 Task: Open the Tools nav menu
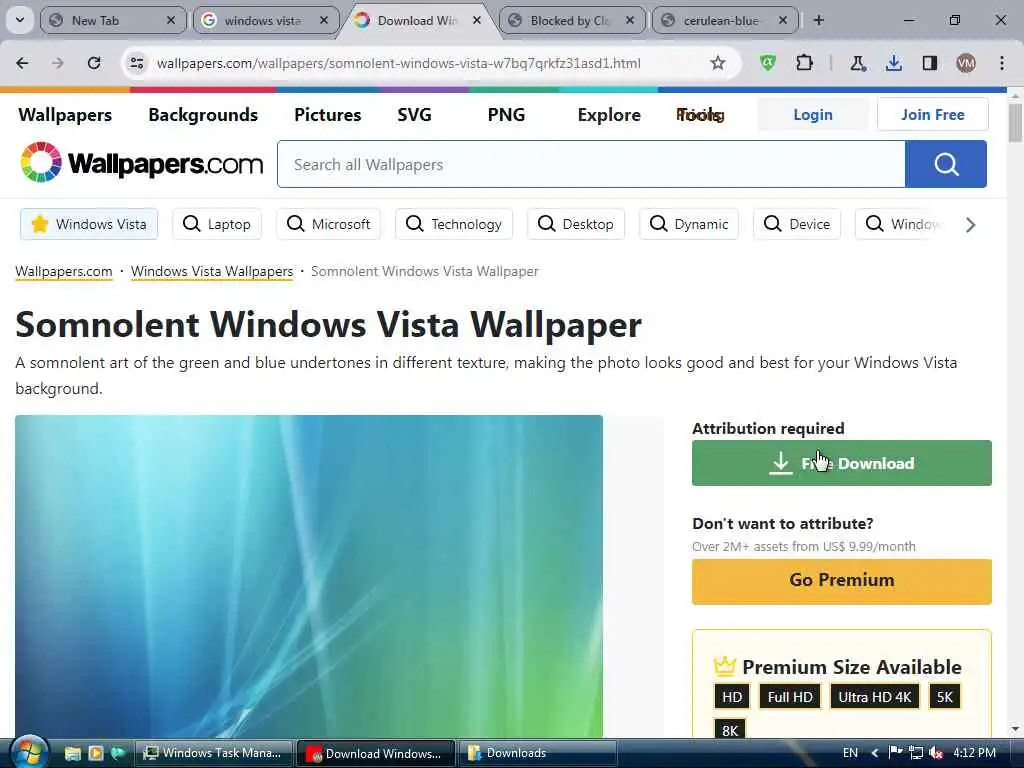(700, 115)
